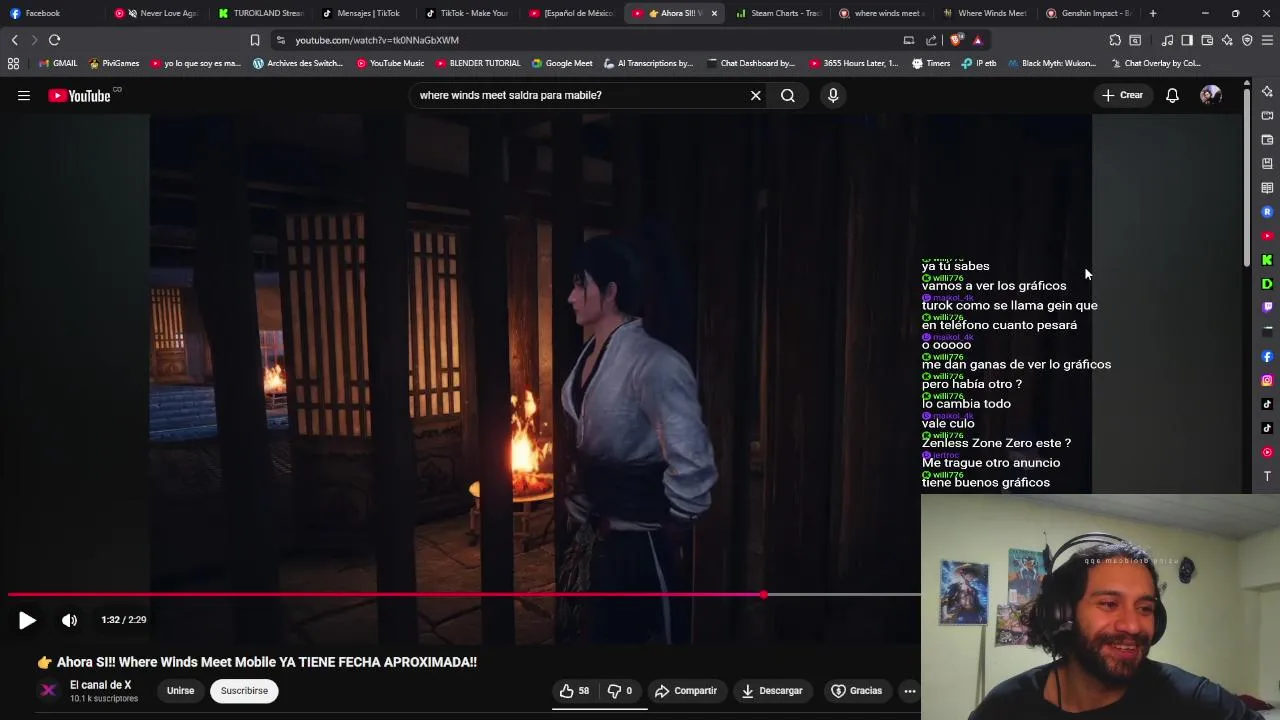Go back with browser back arrow

(x=14, y=40)
